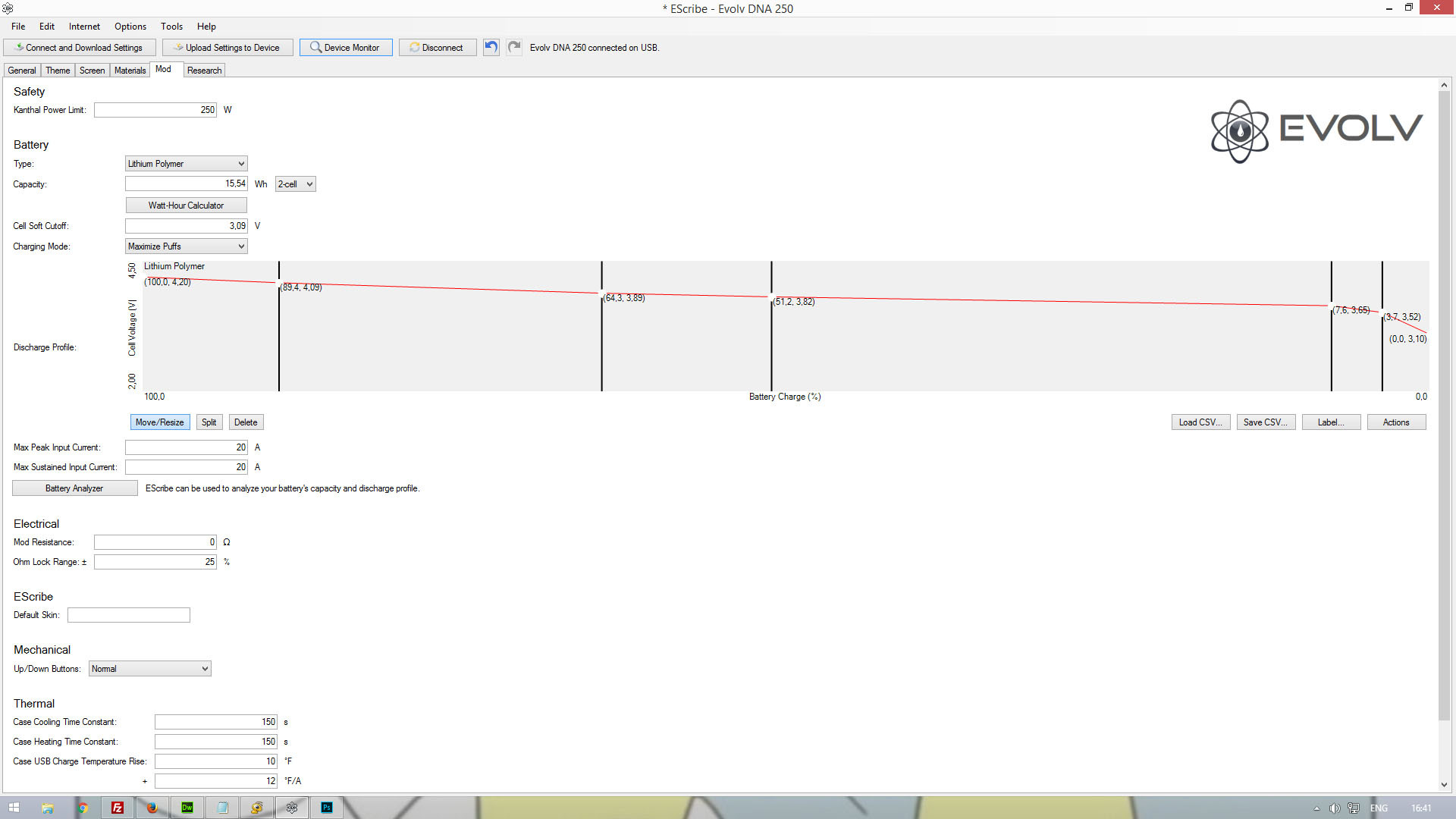The height and width of the screenshot is (819, 1456).
Task: Expand the battery Type dropdown
Action: pos(187,164)
